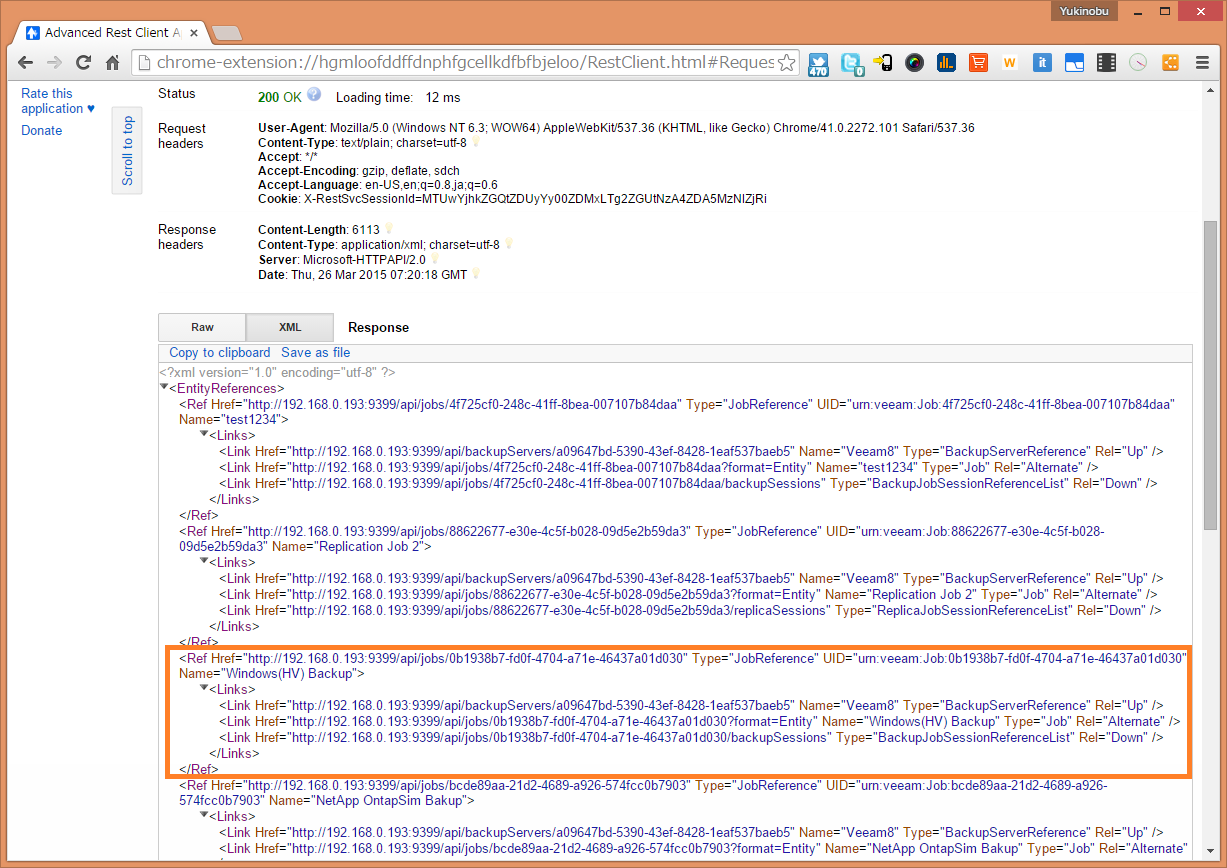
Task: Click the film strip extension icon
Action: tap(1106, 63)
